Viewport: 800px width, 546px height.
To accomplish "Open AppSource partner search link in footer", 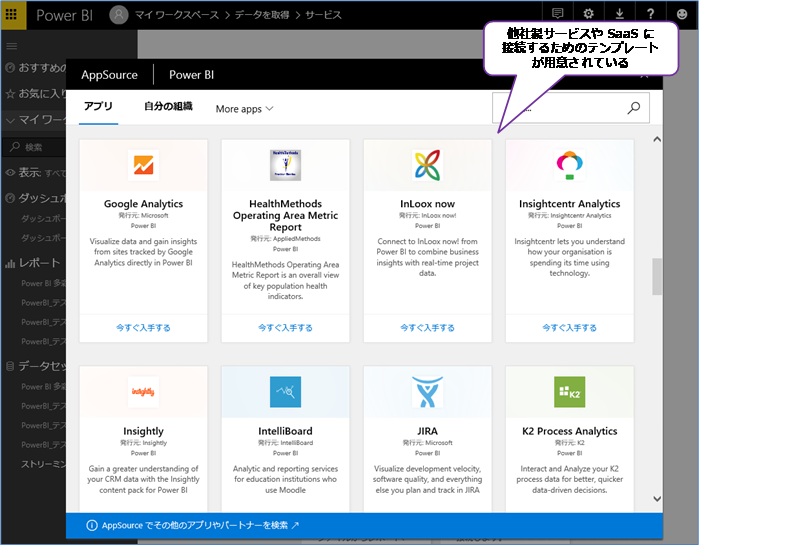I will pos(200,525).
